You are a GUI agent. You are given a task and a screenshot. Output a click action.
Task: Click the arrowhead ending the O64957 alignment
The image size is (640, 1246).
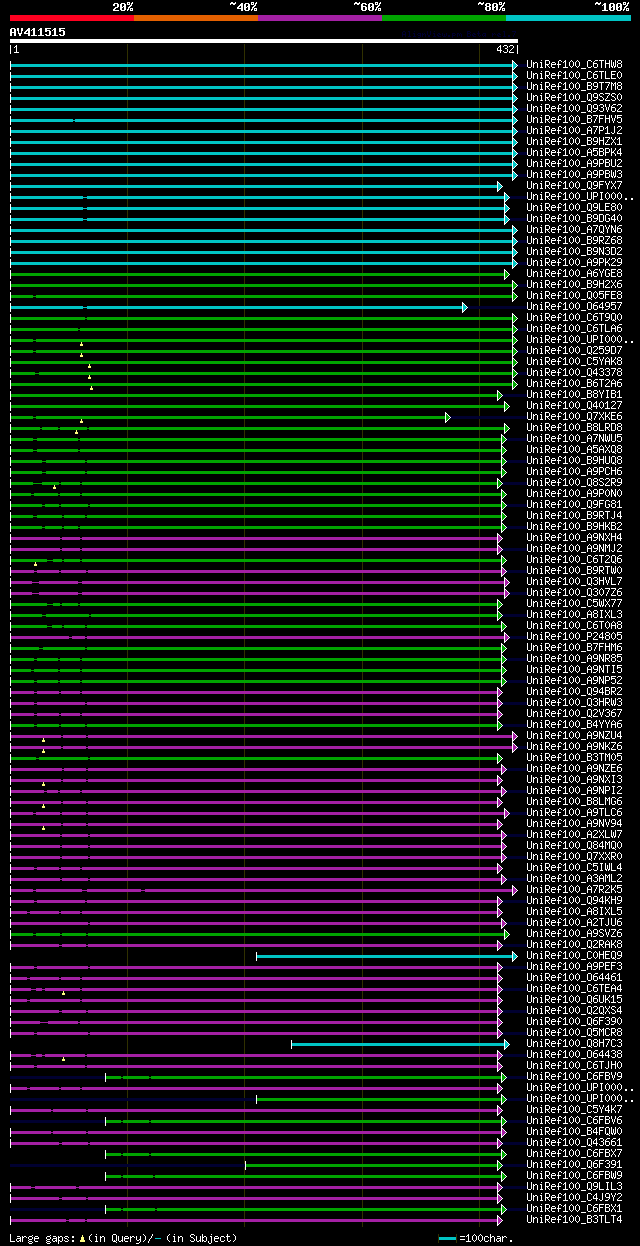[x=465, y=307]
